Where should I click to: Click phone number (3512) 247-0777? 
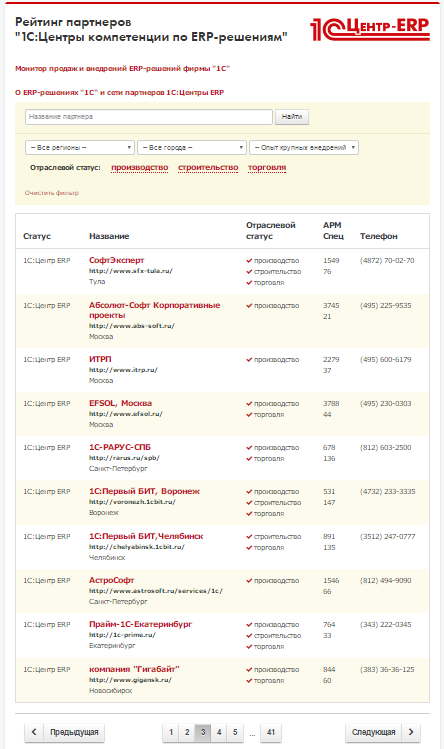pyautogui.click(x=388, y=536)
